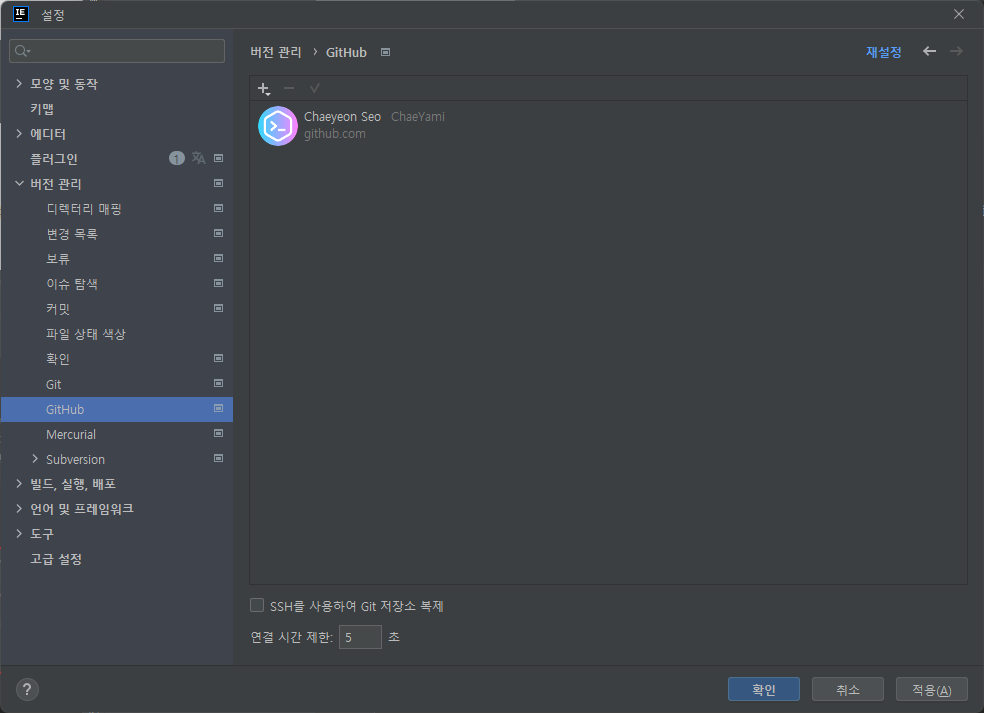Expand the 언어 및 프레임워크 section
Viewport: 984px width, 713px height.
point(19,508)
